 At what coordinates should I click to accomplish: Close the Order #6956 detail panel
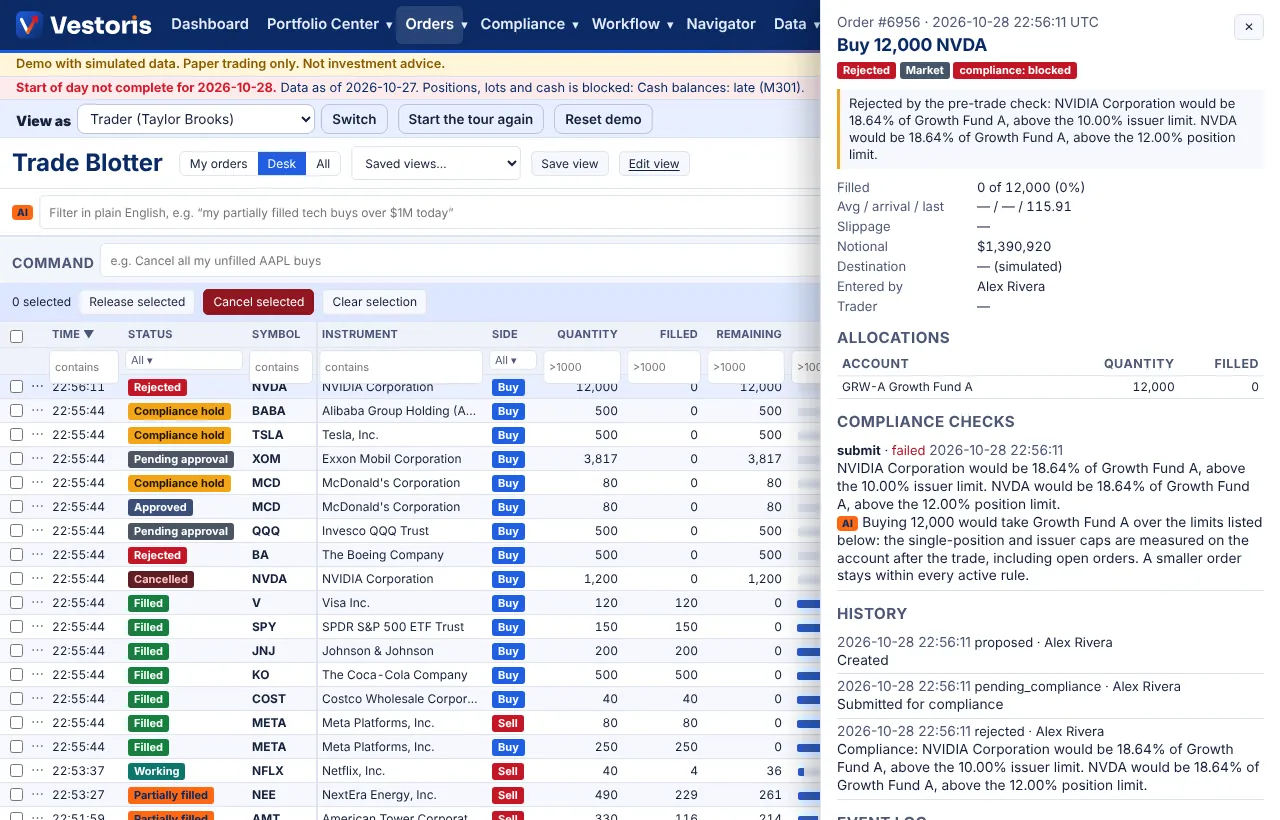1248,28
